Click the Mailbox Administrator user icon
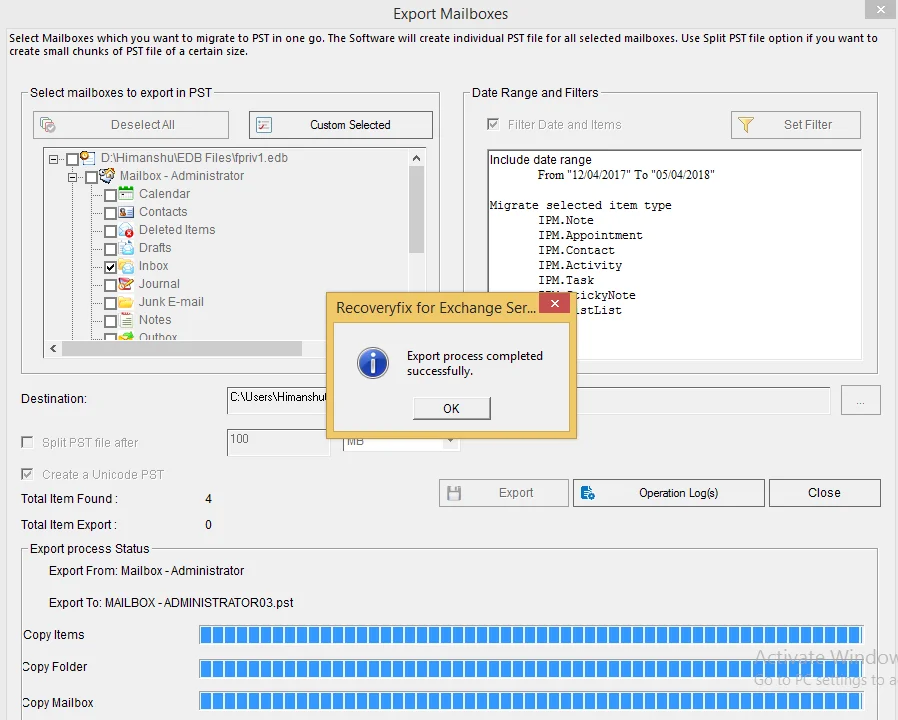Viewport: 898px width, 720px height. pos(107,175)
